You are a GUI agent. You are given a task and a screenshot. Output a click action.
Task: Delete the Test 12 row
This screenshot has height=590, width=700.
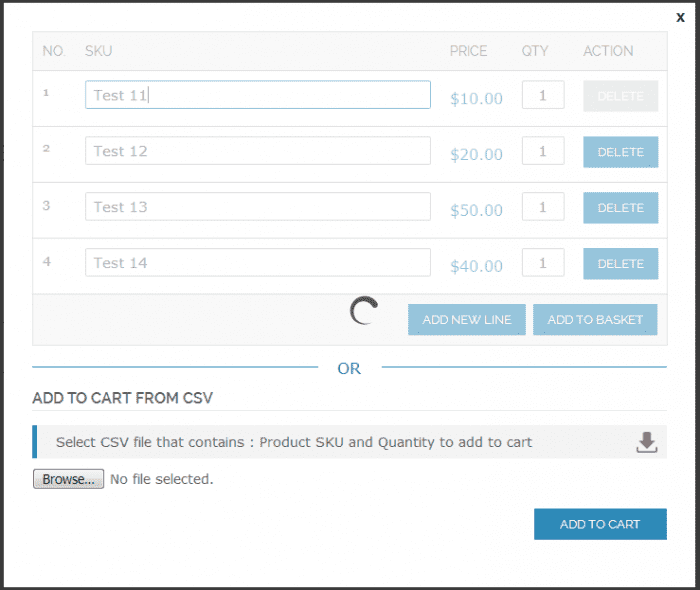pyautogui.click(x=620, y=152)
